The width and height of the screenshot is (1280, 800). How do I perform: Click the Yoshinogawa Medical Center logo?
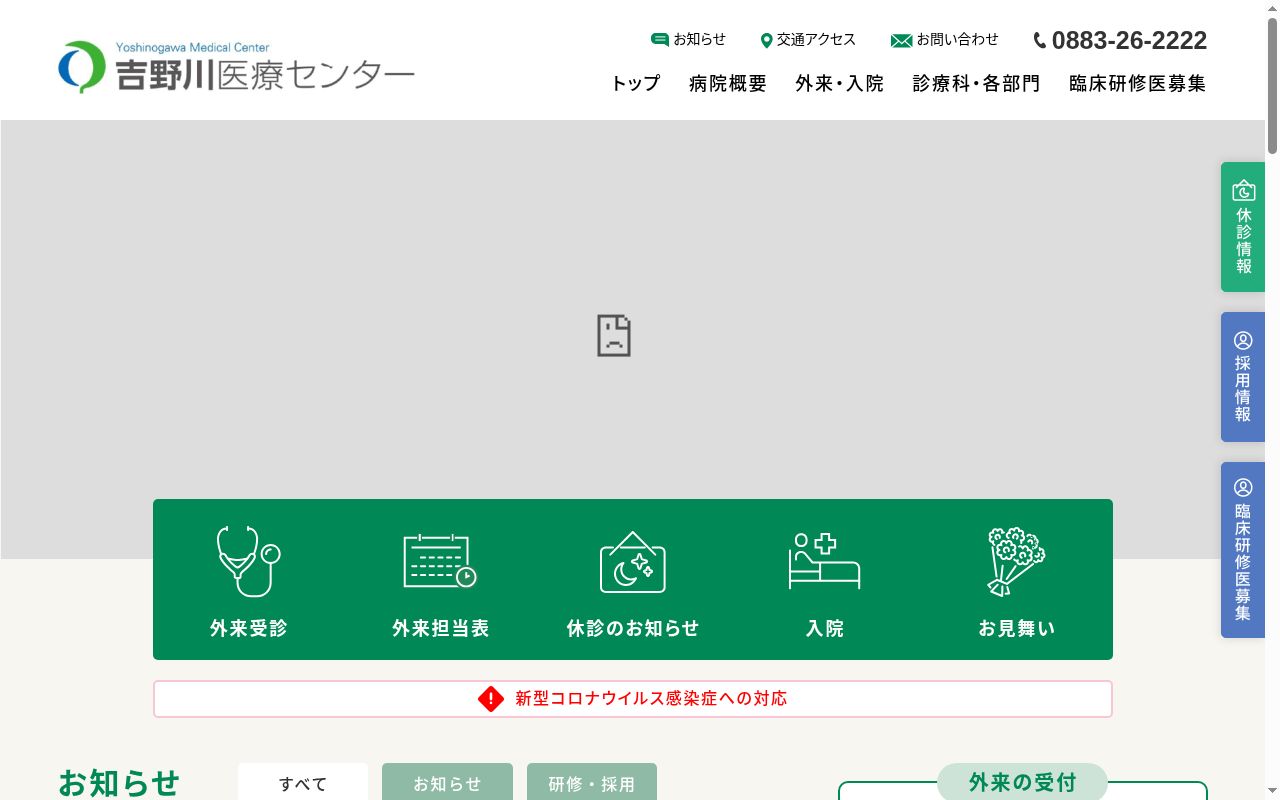point(236,67)
